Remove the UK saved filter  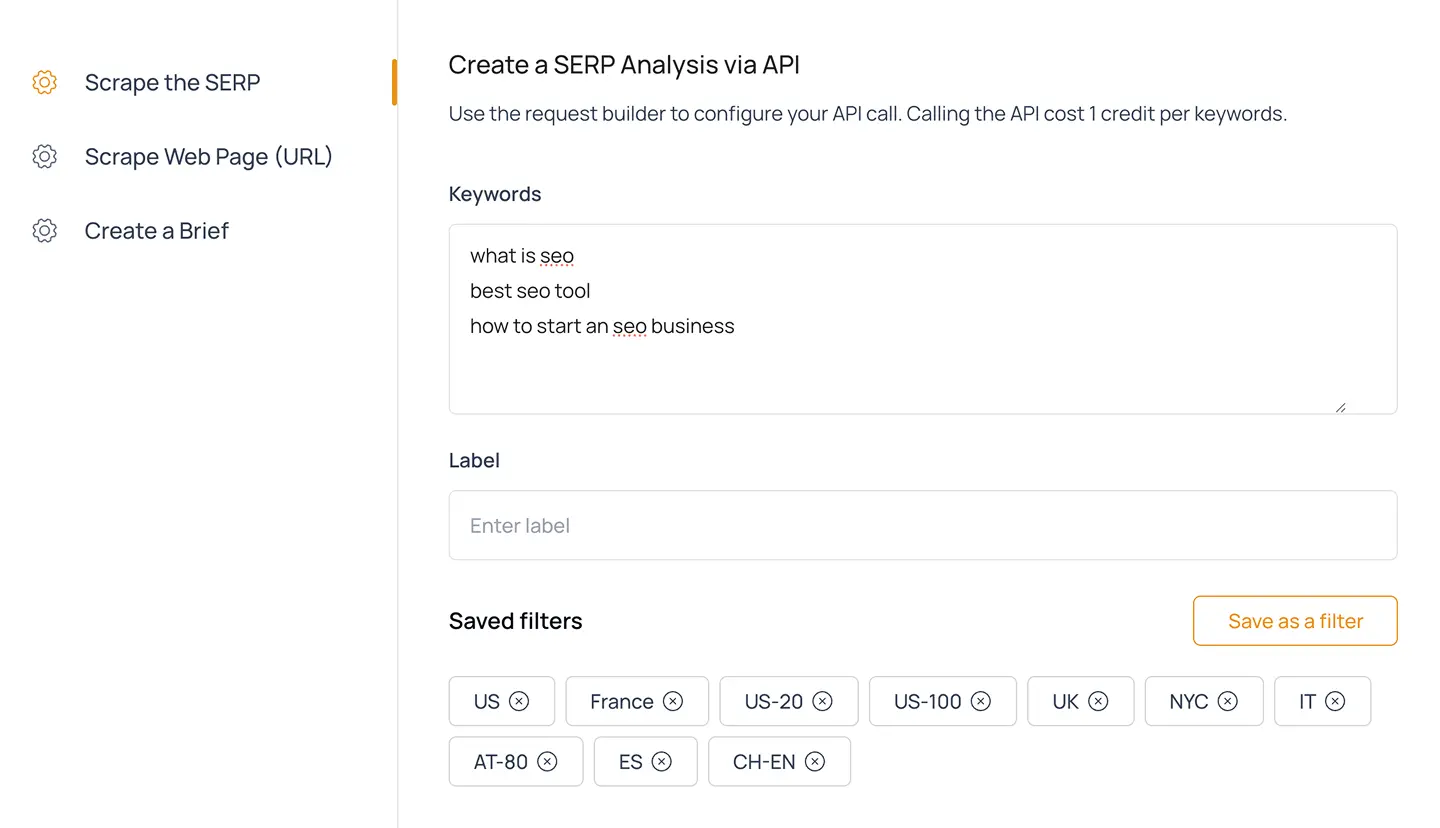pos(1098,701)
